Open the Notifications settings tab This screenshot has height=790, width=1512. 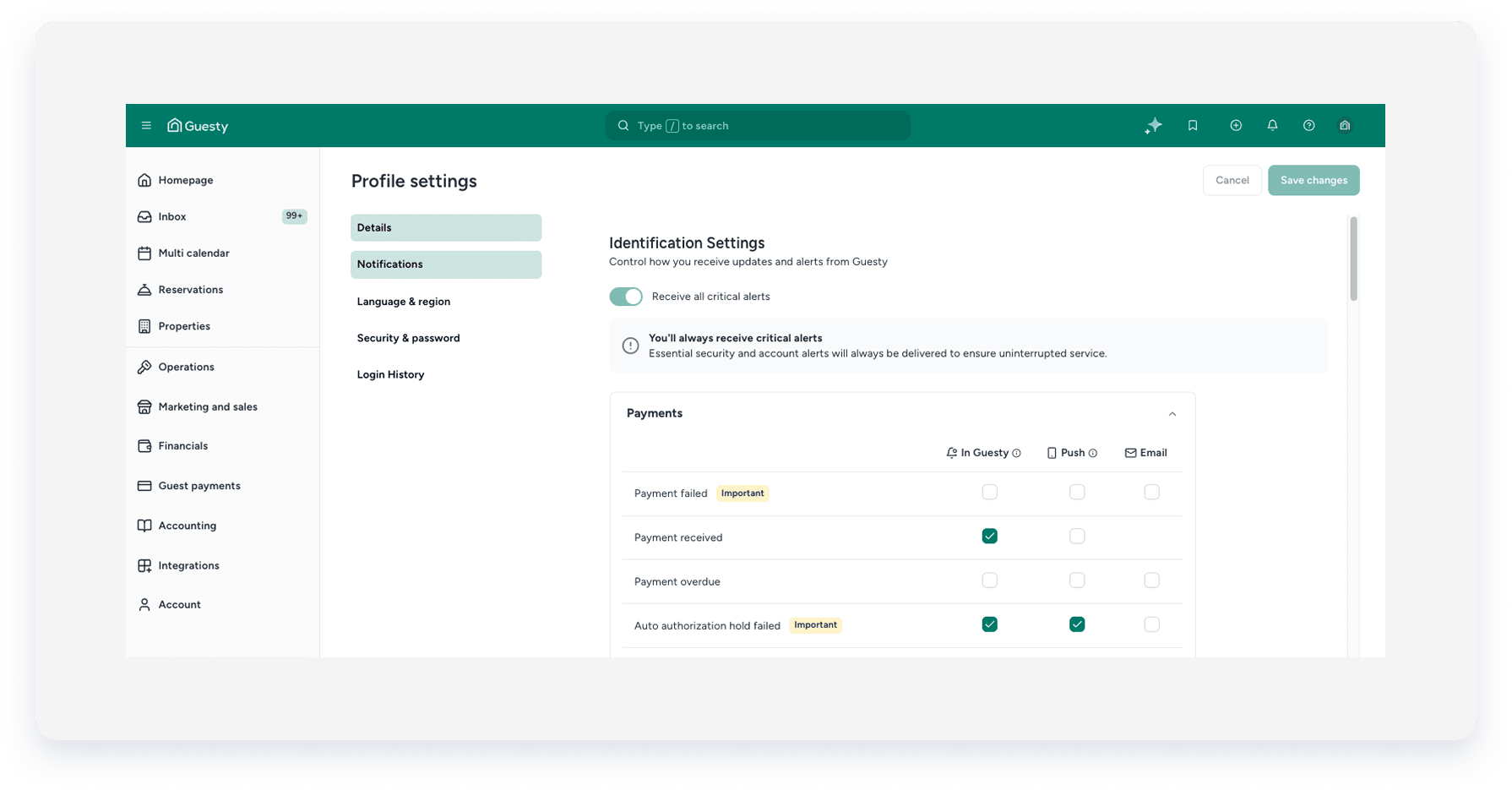pos(446,264)
